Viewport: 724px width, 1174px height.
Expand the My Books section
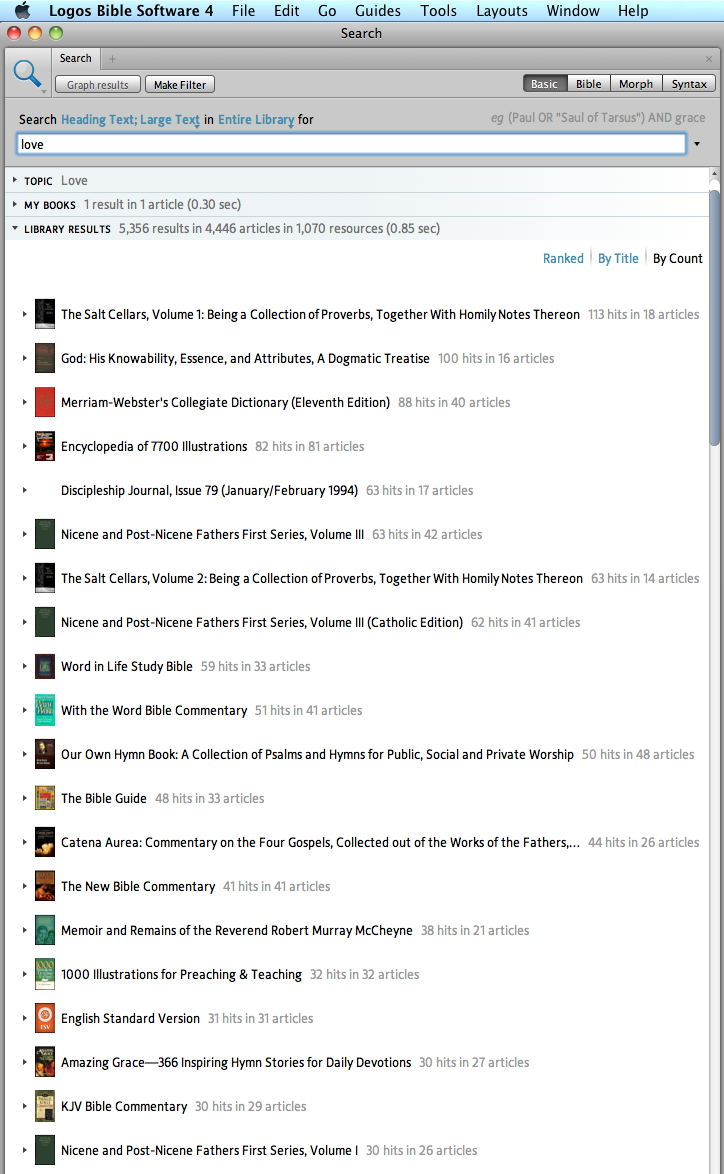coord(15,204)
